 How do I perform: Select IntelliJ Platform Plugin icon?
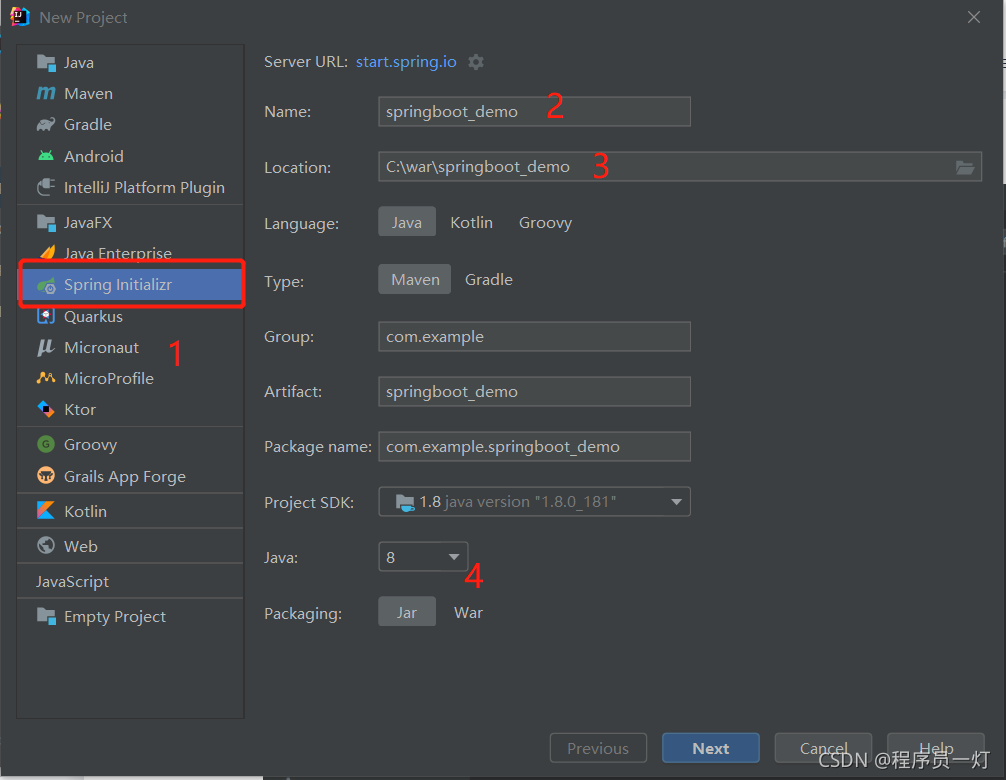[x=46, y=187]
